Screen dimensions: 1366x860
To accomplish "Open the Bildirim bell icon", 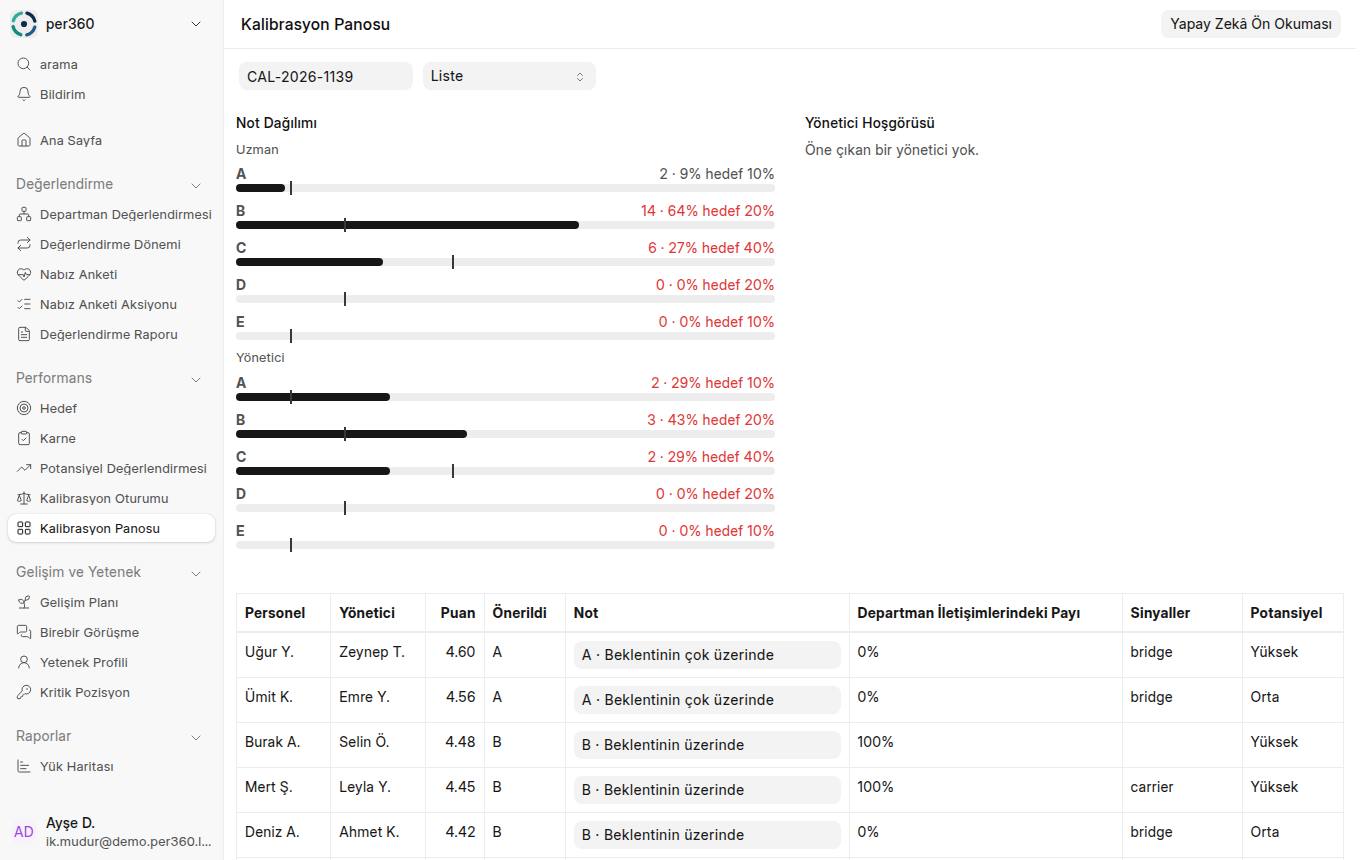I will click(24, 94).
